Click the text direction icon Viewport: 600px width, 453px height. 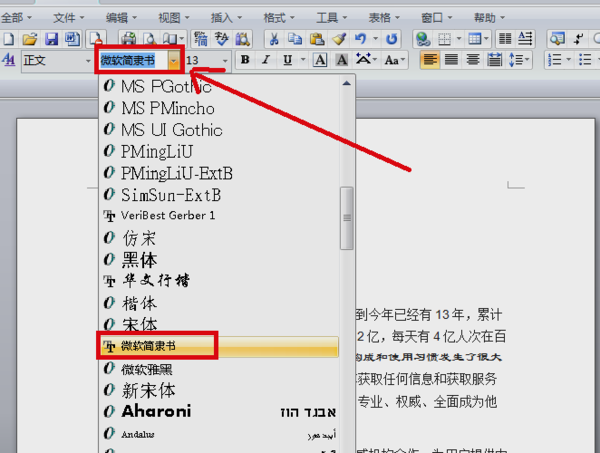point(525,39)
